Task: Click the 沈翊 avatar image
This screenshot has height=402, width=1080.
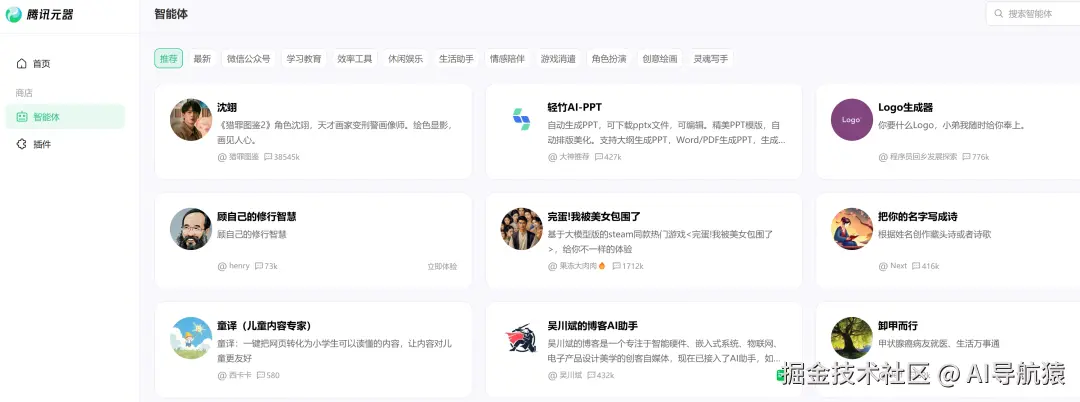Action: click(191, 120)
